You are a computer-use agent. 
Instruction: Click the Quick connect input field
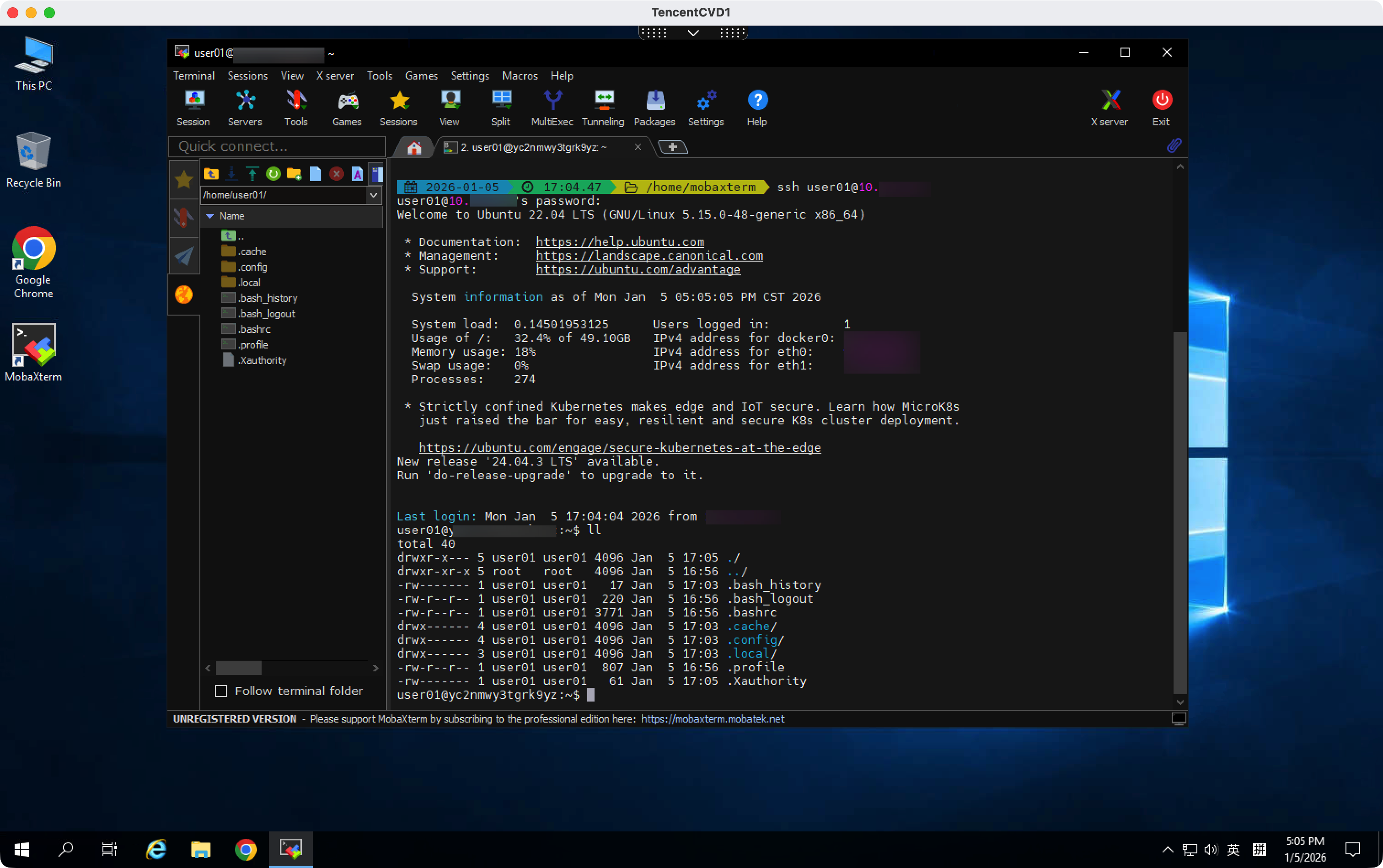pos(277,146)
